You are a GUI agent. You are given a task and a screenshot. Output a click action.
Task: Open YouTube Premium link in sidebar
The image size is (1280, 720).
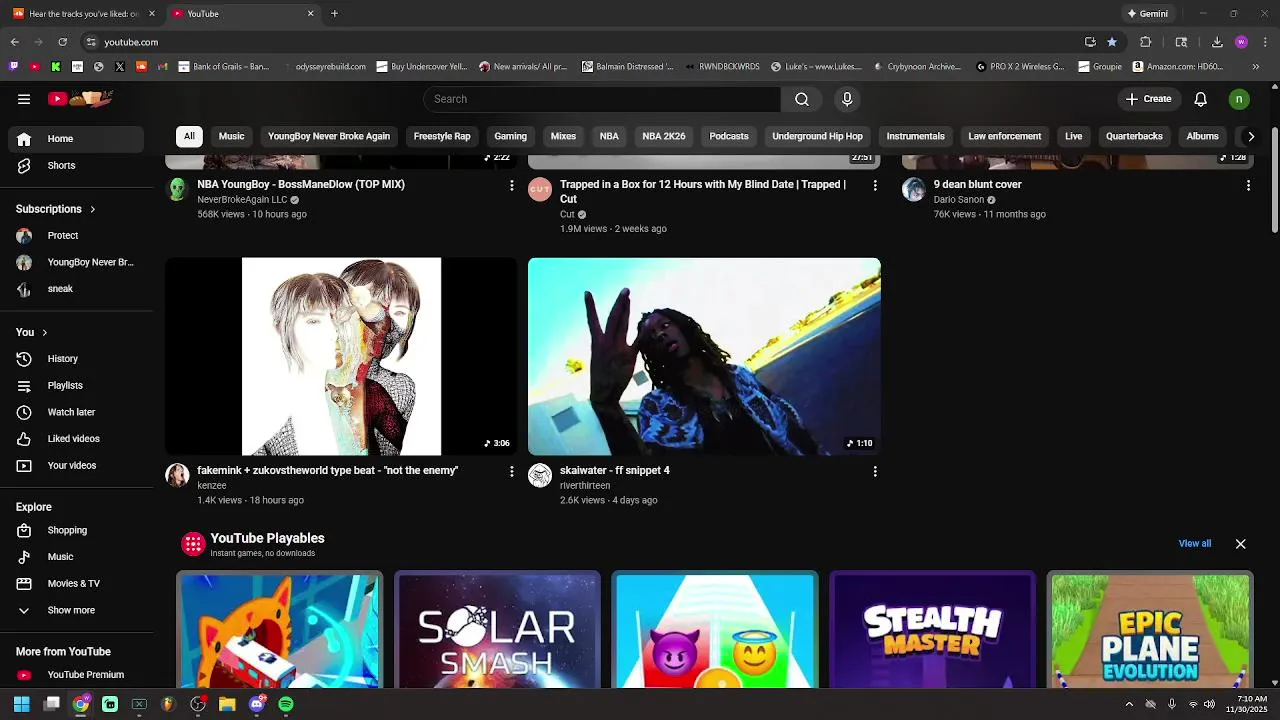point(77,675)
